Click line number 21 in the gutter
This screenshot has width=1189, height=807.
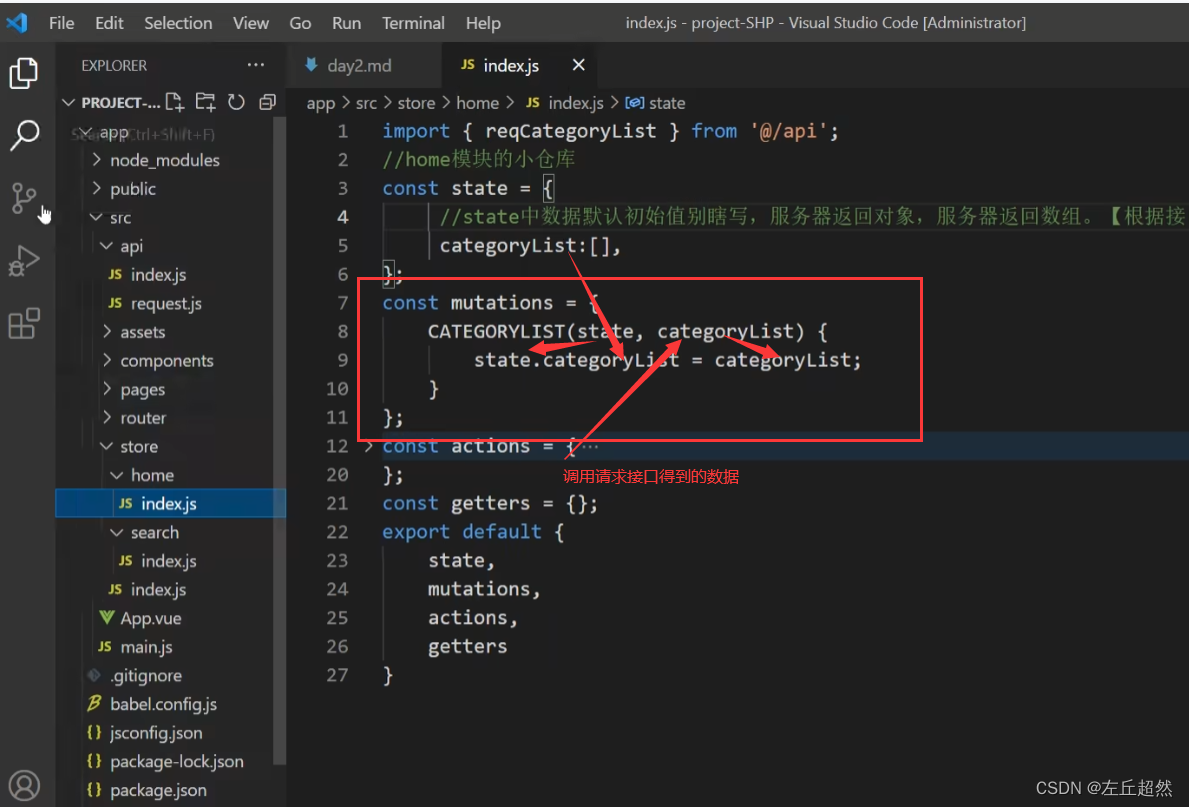coord(337,504)
